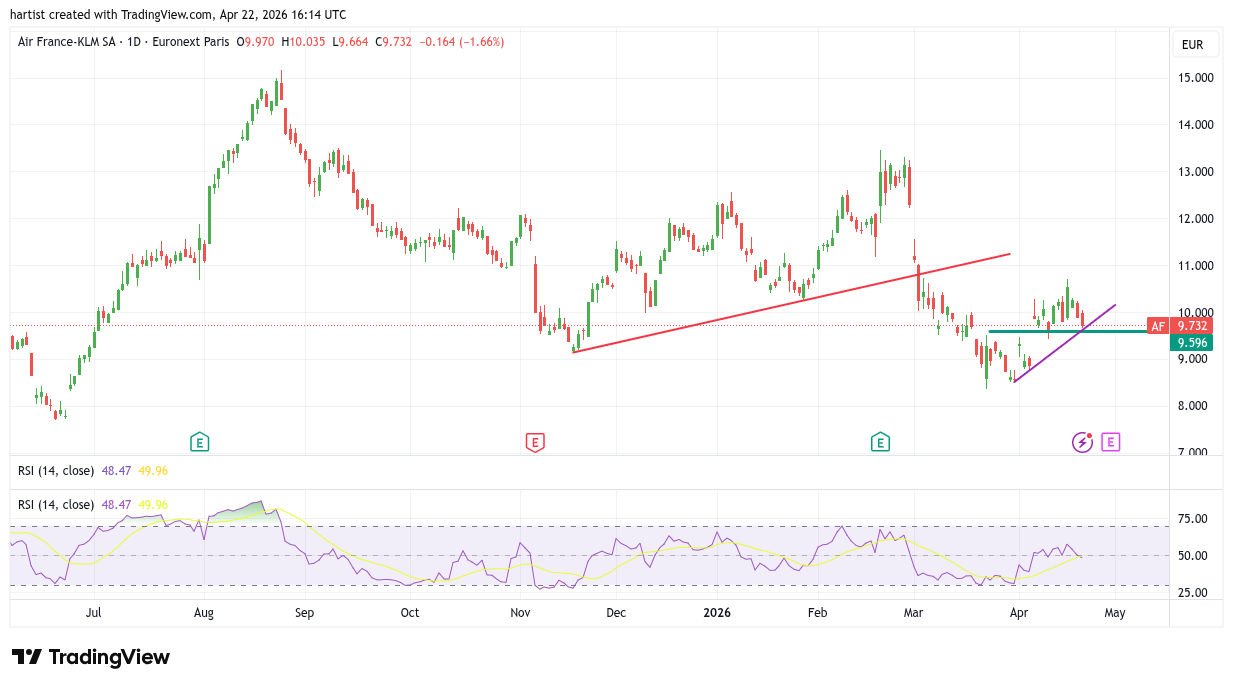Image resolution: width=1233 pixels, height=687 pixels.
Task: Click the TradingView wordmark text
Action: (109, 657)
